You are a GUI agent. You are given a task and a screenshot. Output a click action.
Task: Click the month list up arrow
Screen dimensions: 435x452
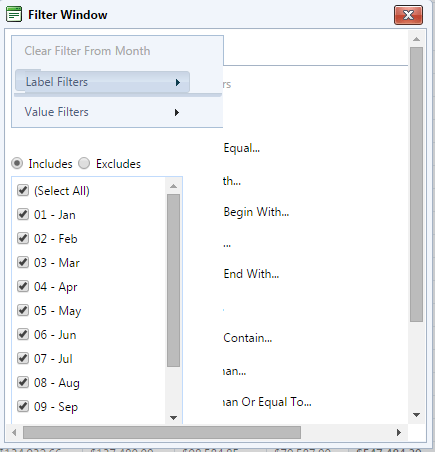tap(173, 186)
